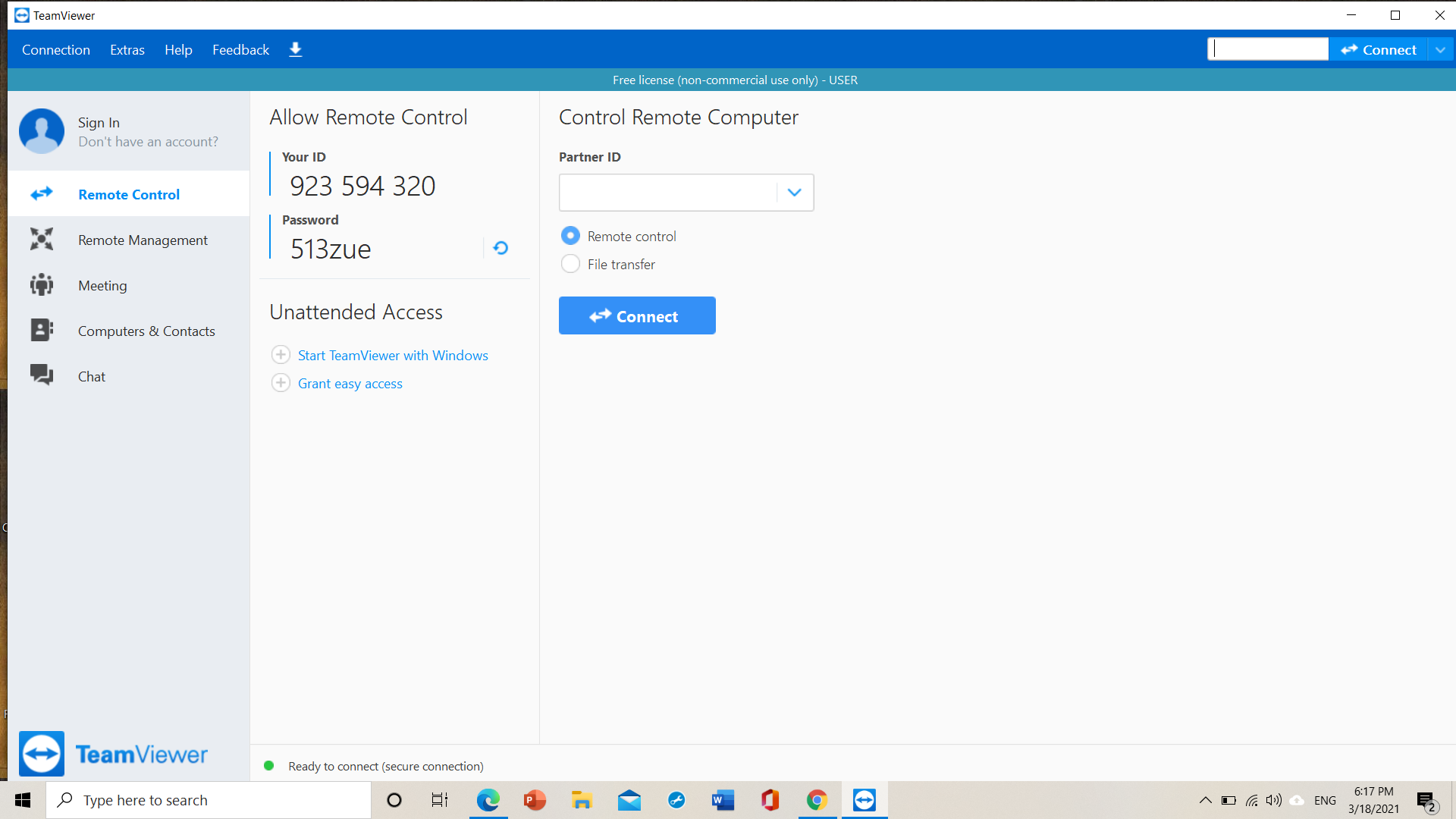Click the Chat bubbles icon
The height and width of the screenshot is (819, 1456).
(42, 375)
